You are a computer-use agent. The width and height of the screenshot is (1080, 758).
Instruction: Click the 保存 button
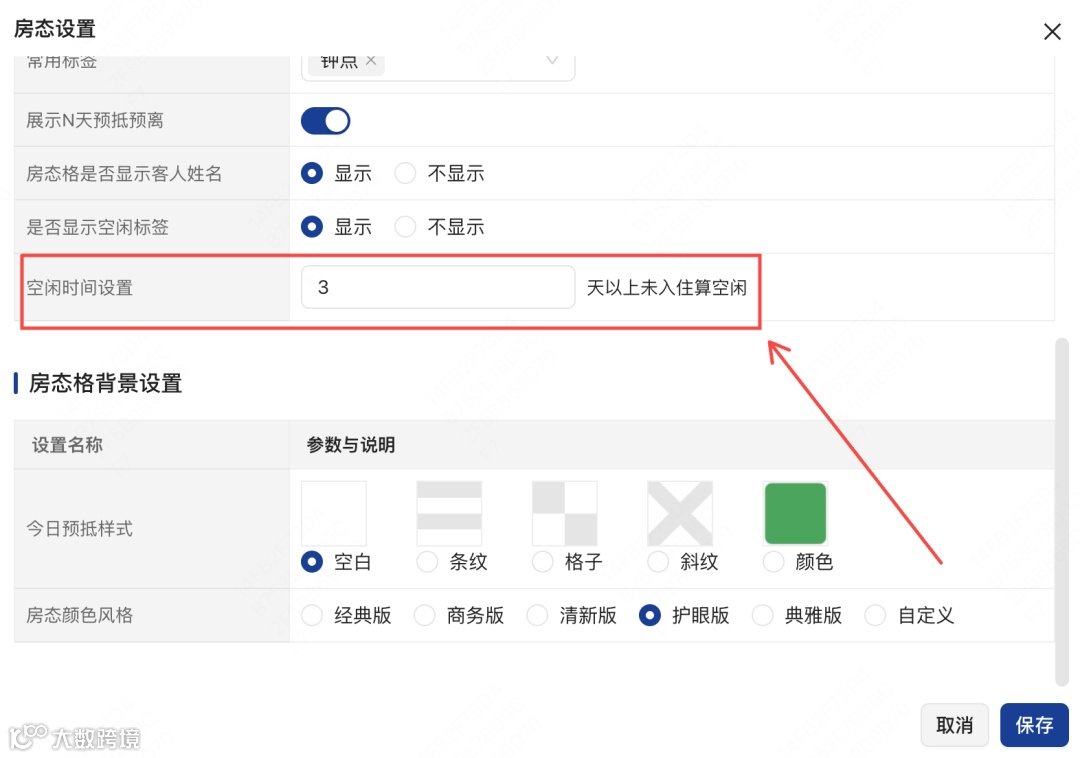click(x=1034, y=725)
